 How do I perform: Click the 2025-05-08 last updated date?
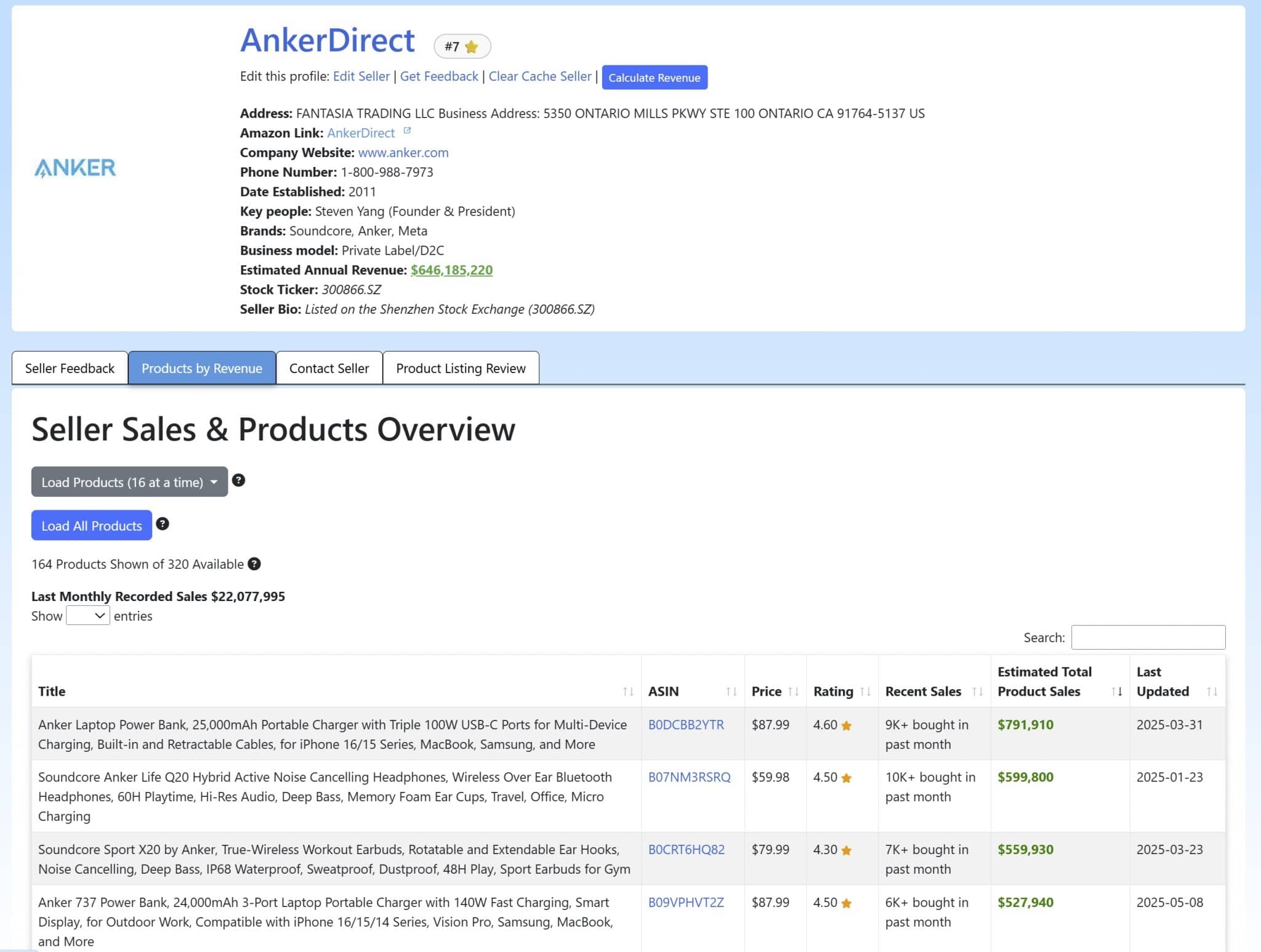pos(1170,902)
